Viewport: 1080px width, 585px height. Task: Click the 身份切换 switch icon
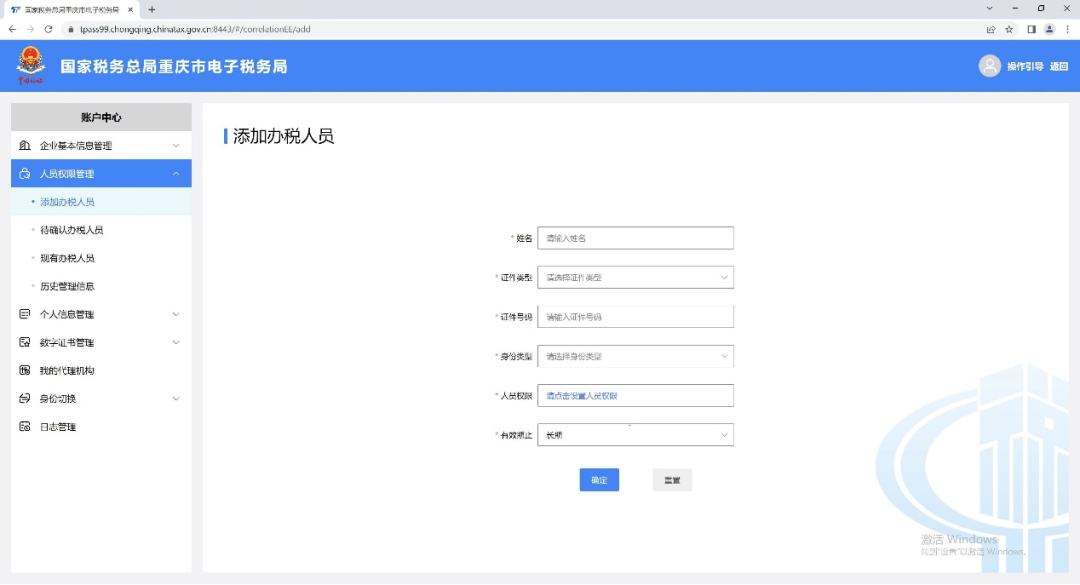[x=25, y=399]
